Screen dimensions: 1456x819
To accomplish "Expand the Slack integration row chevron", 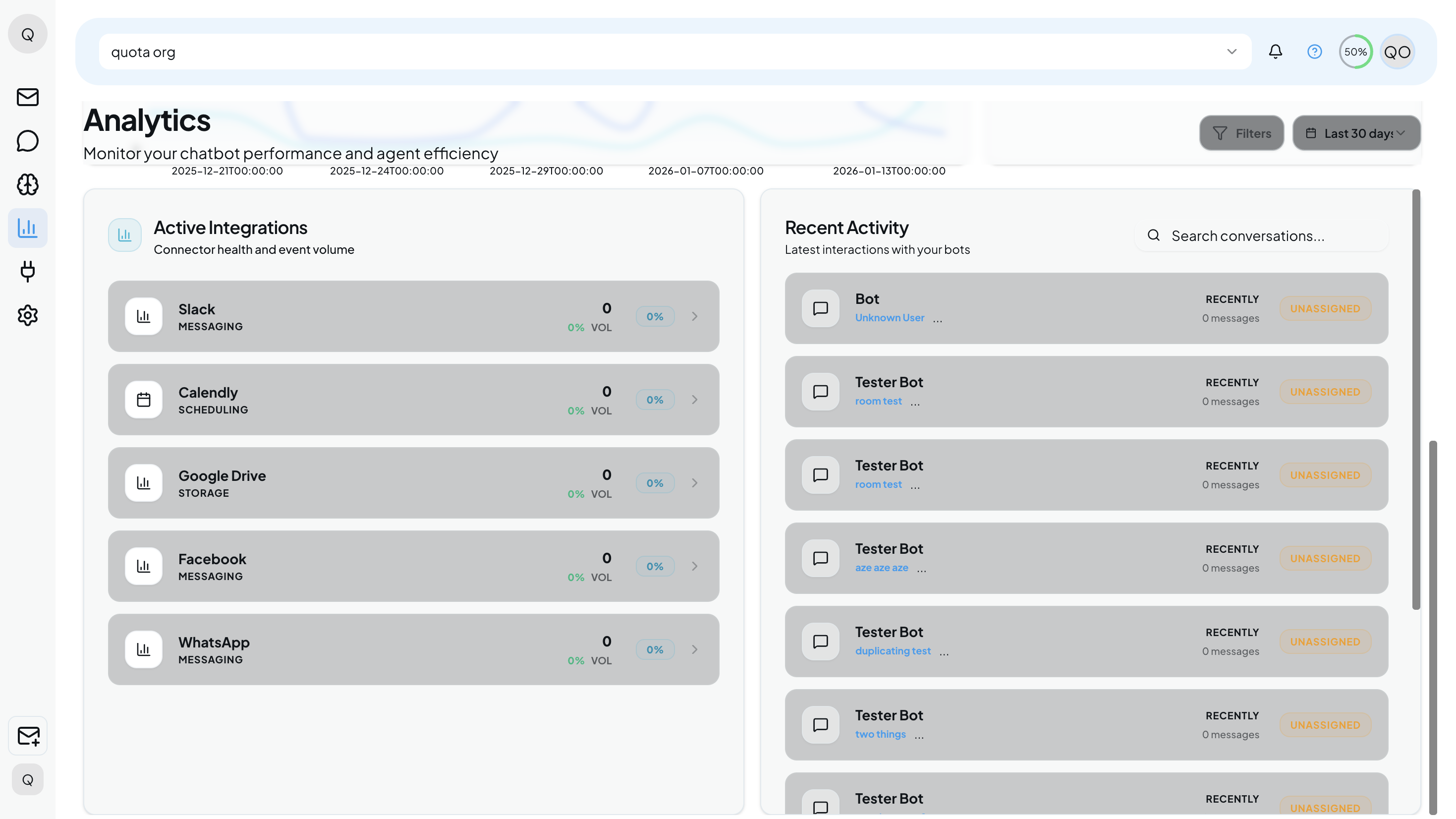I will [x=695, y=317].
